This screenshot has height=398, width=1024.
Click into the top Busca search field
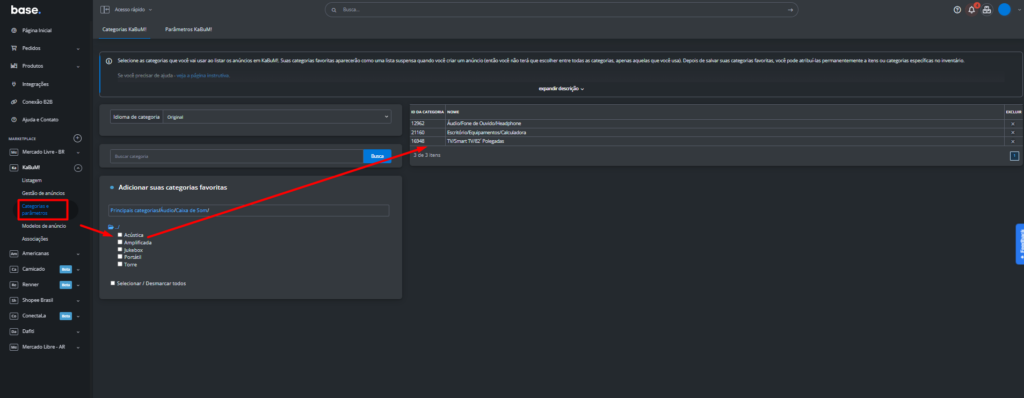(x=562, y=10)
